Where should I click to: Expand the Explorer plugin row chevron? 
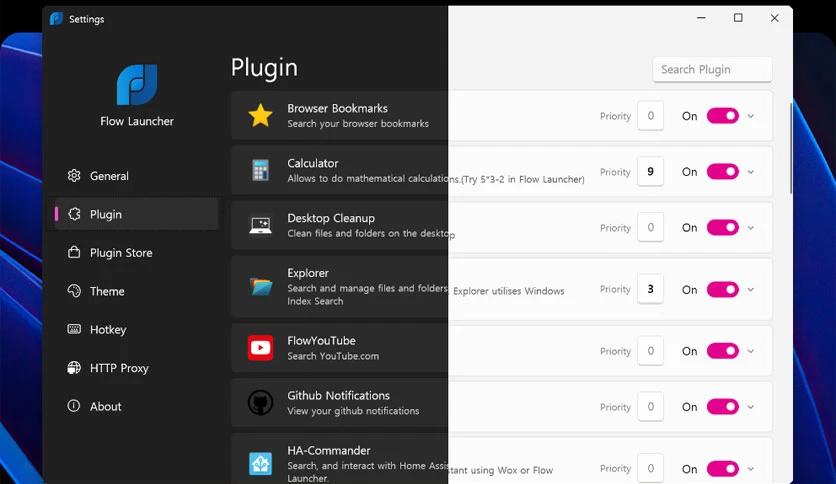click(x=751, y=289)
